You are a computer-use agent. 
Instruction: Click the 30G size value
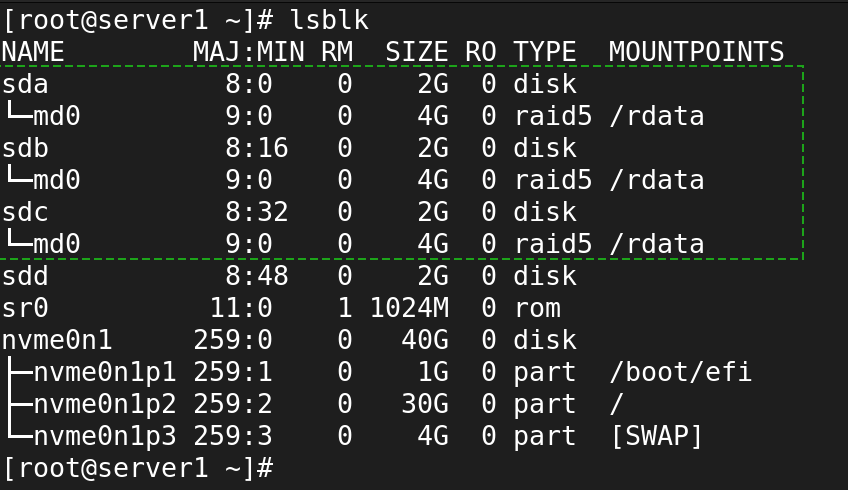(x=425, y=404)
